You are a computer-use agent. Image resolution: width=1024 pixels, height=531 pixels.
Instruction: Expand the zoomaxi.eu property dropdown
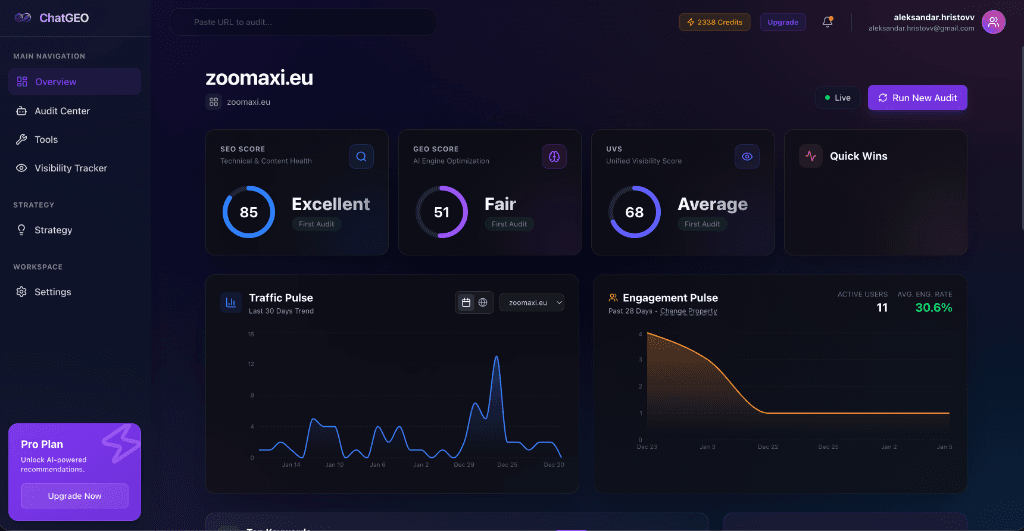pos(532,302)
